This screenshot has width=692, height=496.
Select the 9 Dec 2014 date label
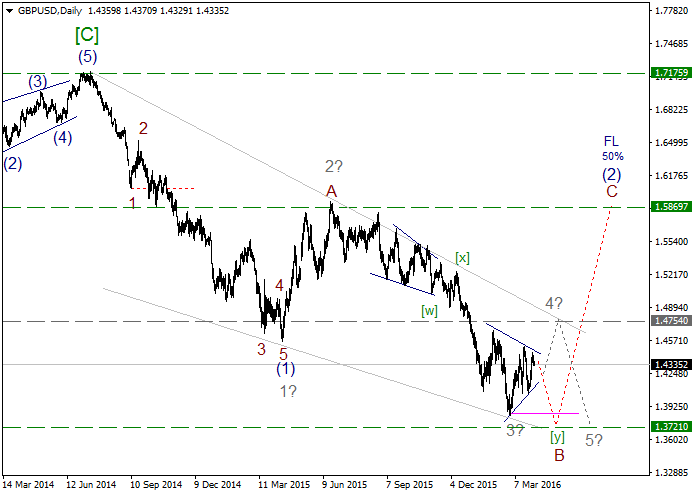click(x=218, y=485)
